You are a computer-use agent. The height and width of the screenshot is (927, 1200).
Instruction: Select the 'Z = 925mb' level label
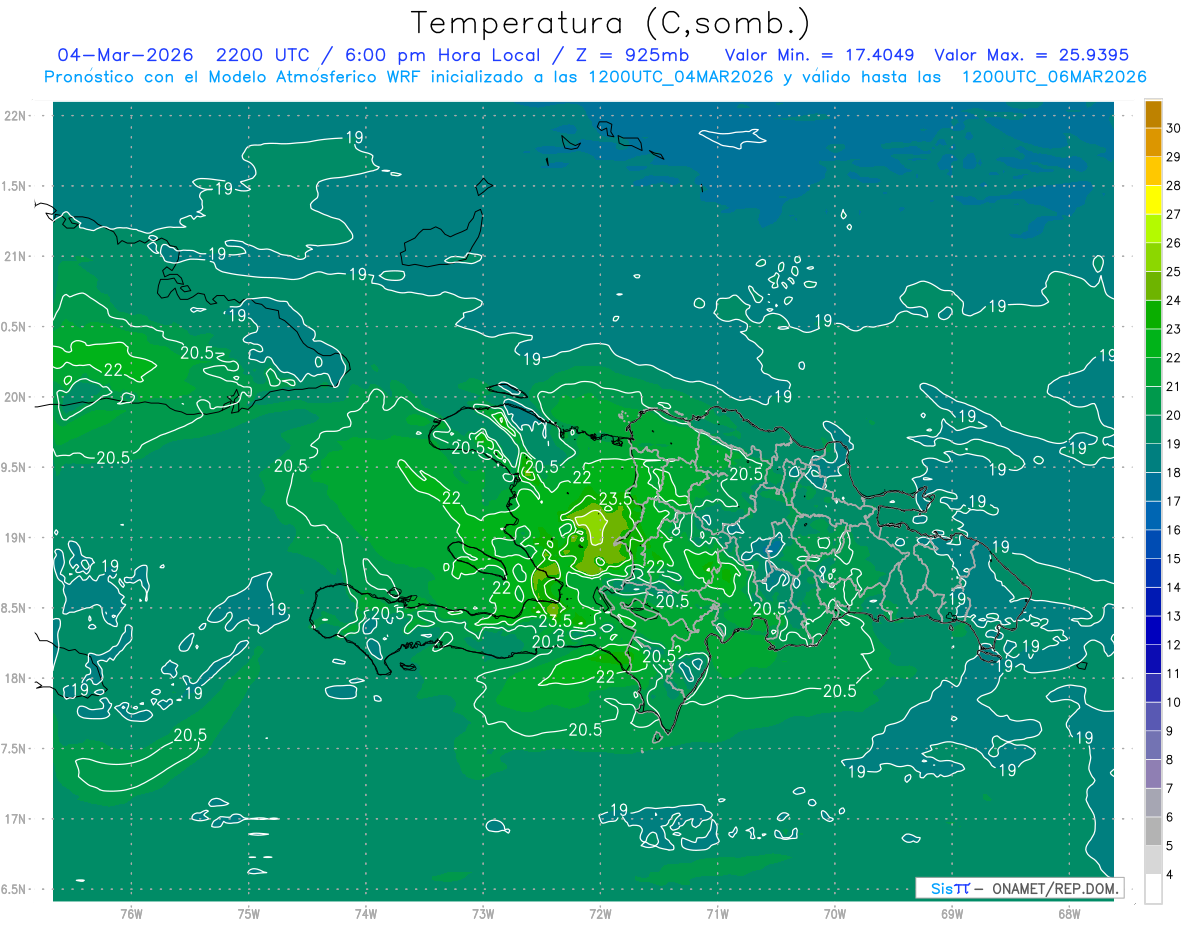[629, 55]
